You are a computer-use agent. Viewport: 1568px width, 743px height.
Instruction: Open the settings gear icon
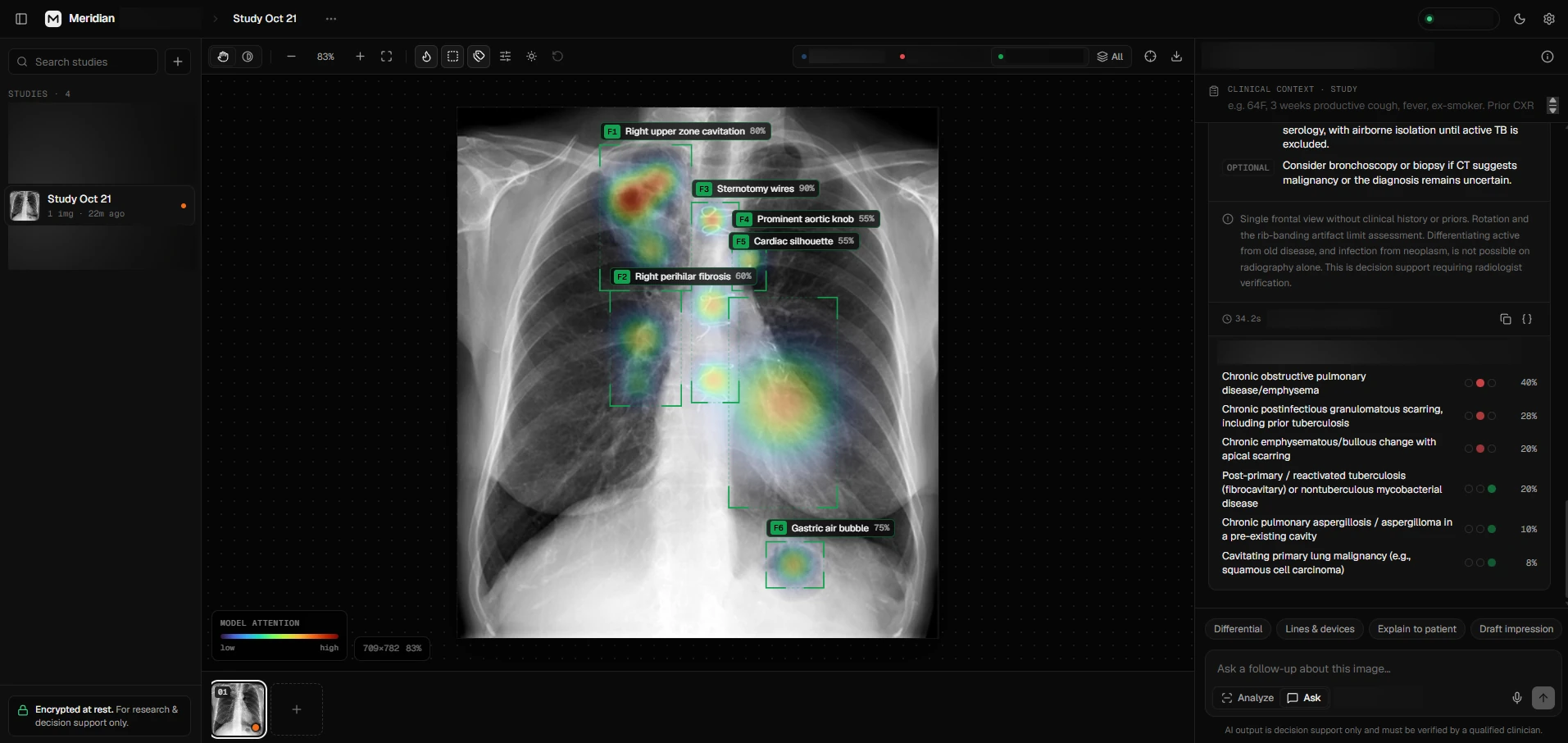(x=1549, y=19)
